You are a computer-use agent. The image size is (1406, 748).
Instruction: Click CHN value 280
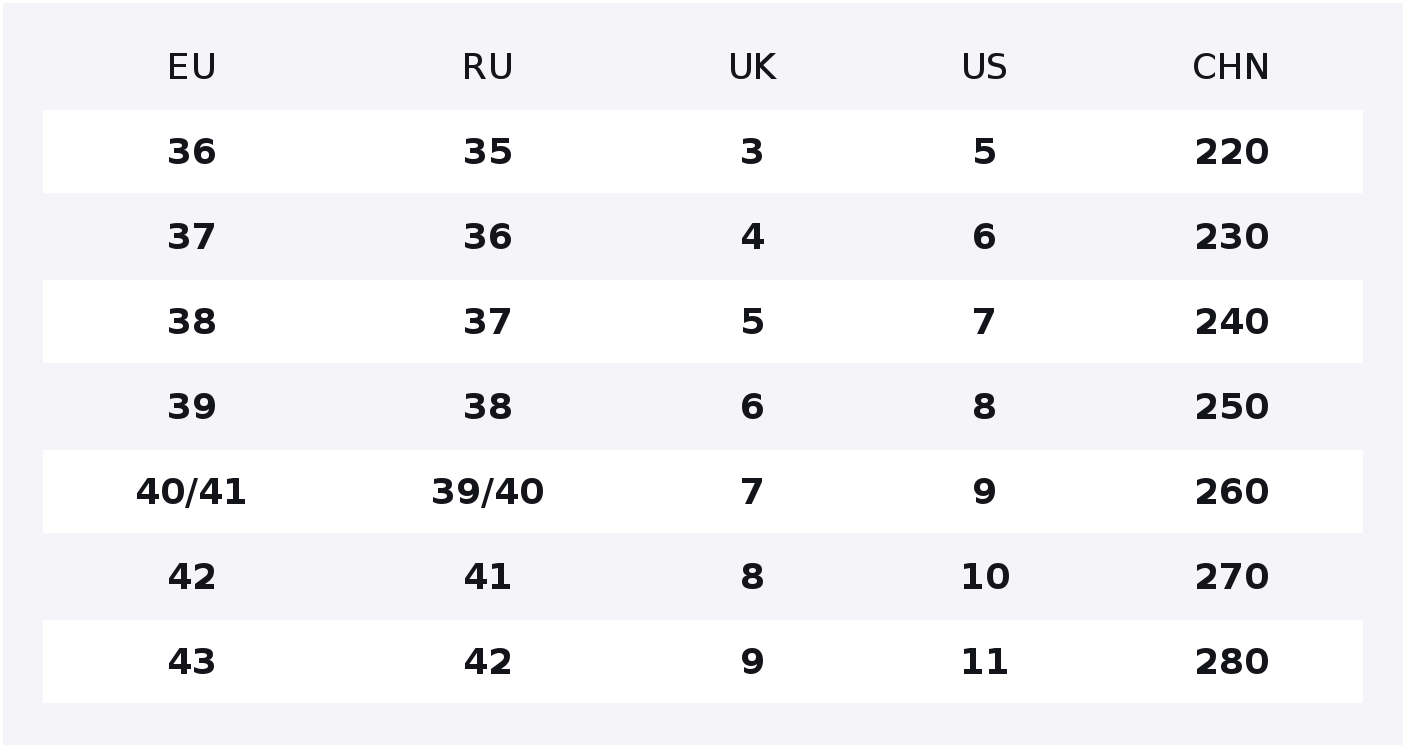[x=1231, y=662]
